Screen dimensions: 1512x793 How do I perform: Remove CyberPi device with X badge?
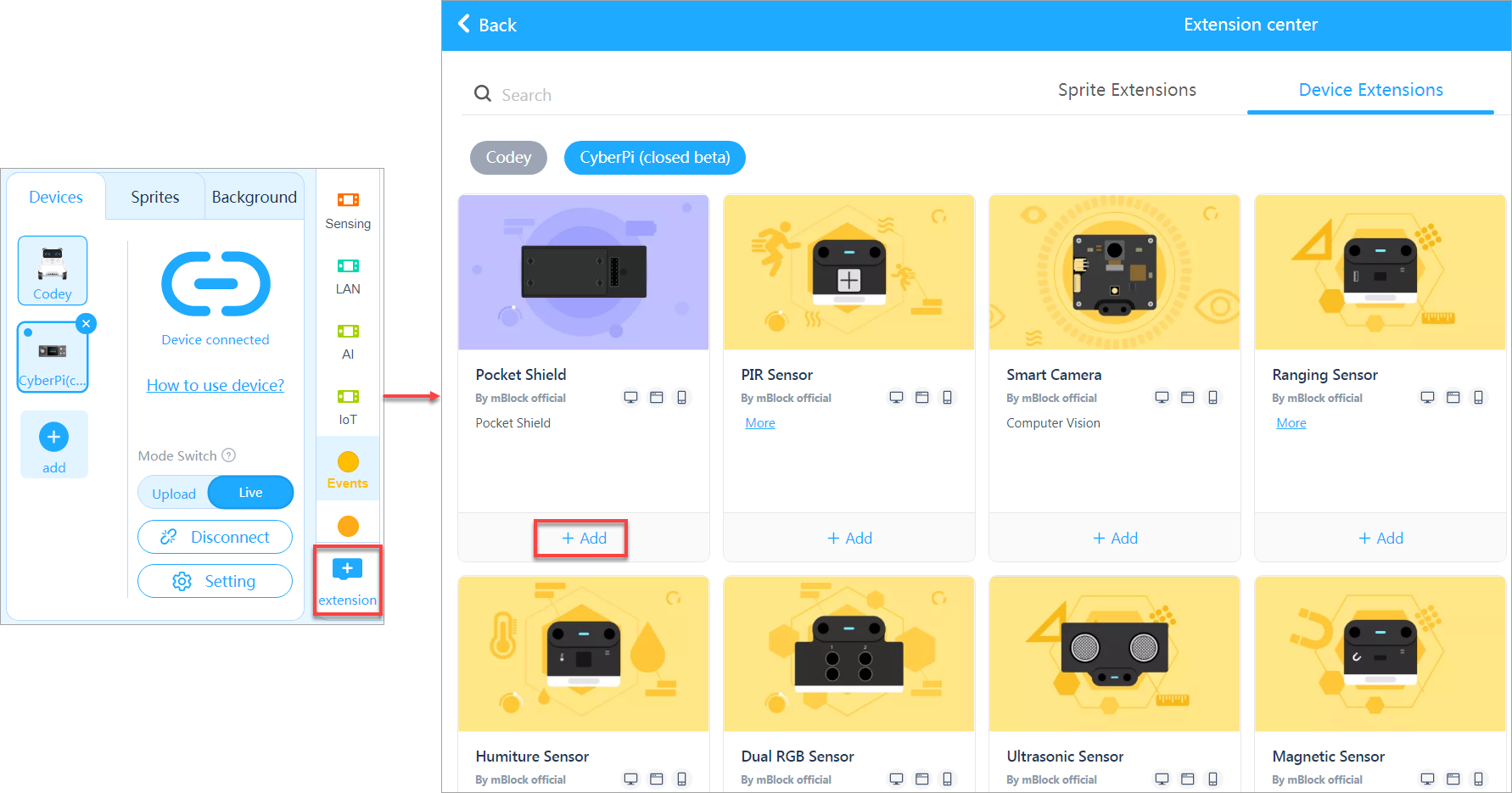point(86,324)
